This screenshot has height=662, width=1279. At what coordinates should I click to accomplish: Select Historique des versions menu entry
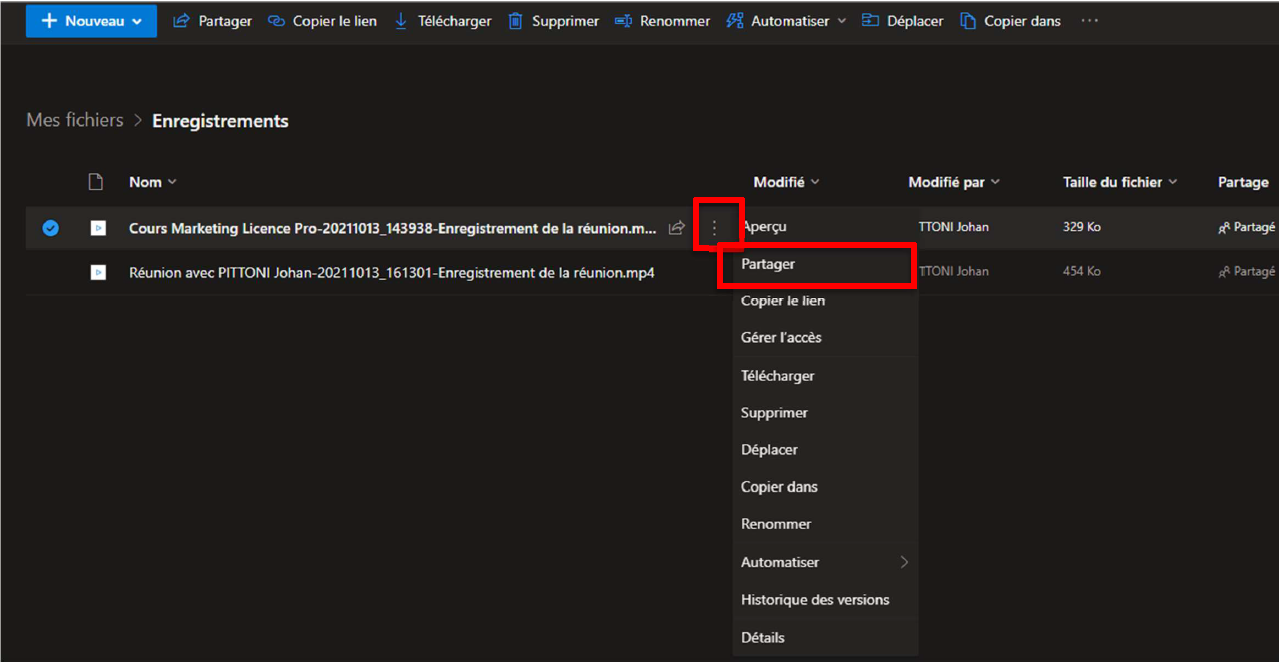tap(814, 600)
